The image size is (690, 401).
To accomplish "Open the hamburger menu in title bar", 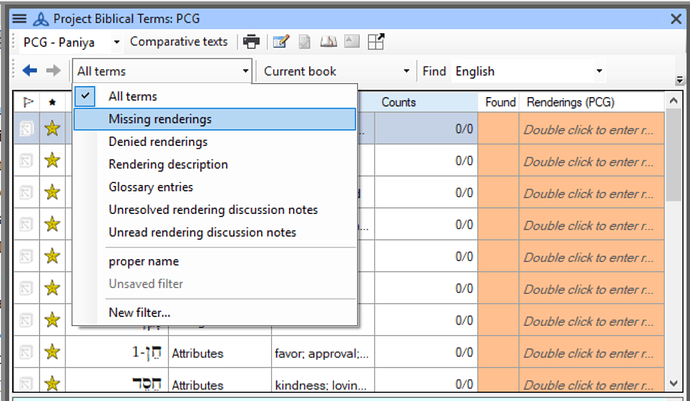I will (x=18, y=18).
